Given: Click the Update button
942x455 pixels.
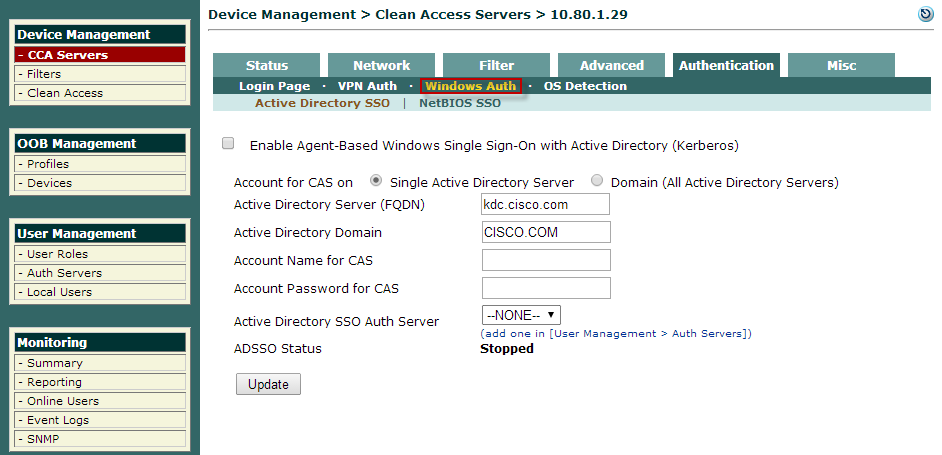Looking at the screenshot, I should coord(268,384).
